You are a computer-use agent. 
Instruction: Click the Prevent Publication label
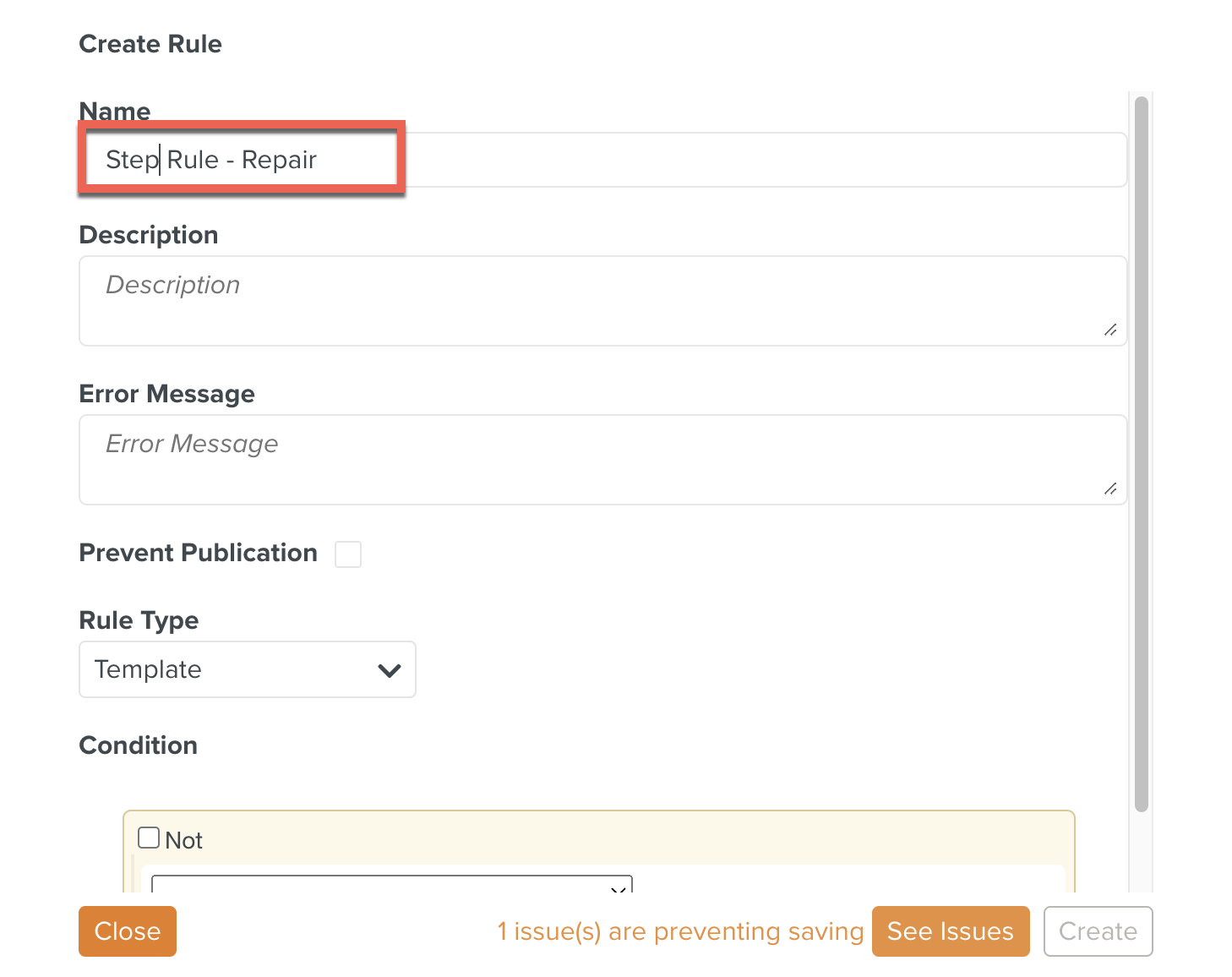point(199,553)
